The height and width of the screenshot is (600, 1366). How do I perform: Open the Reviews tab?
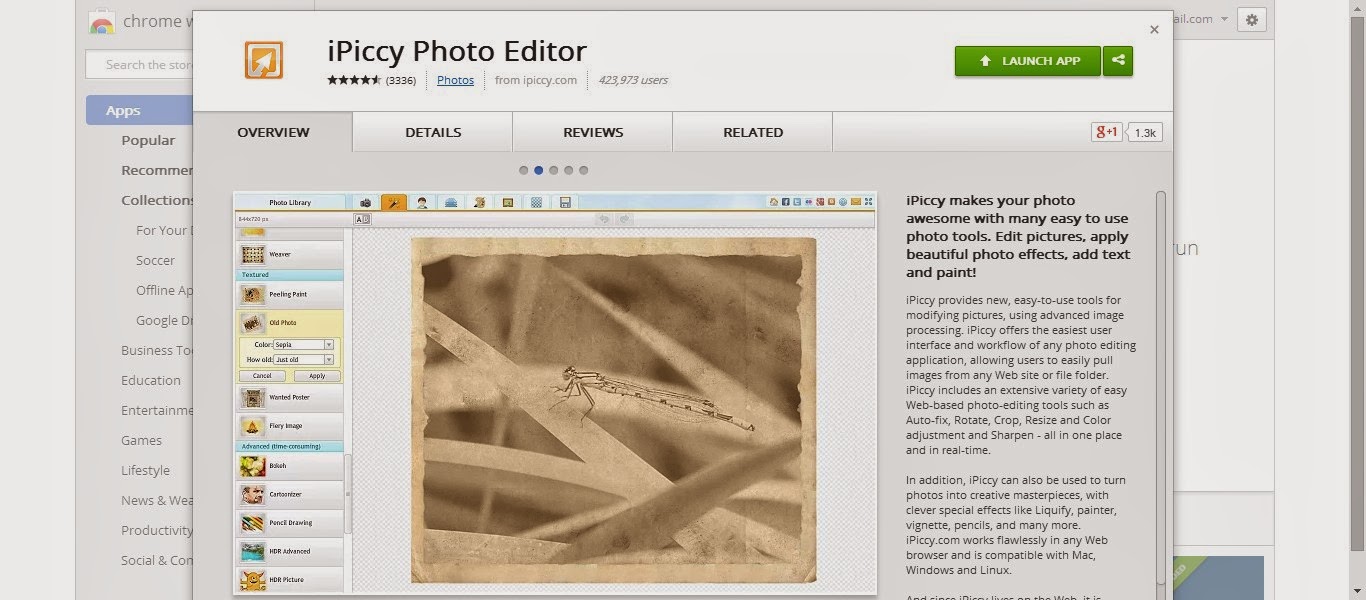coord(593,132)
